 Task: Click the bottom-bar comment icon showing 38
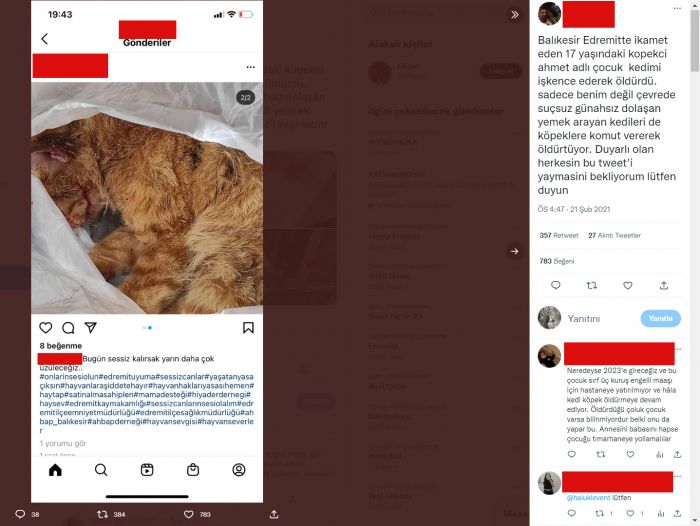20,514
